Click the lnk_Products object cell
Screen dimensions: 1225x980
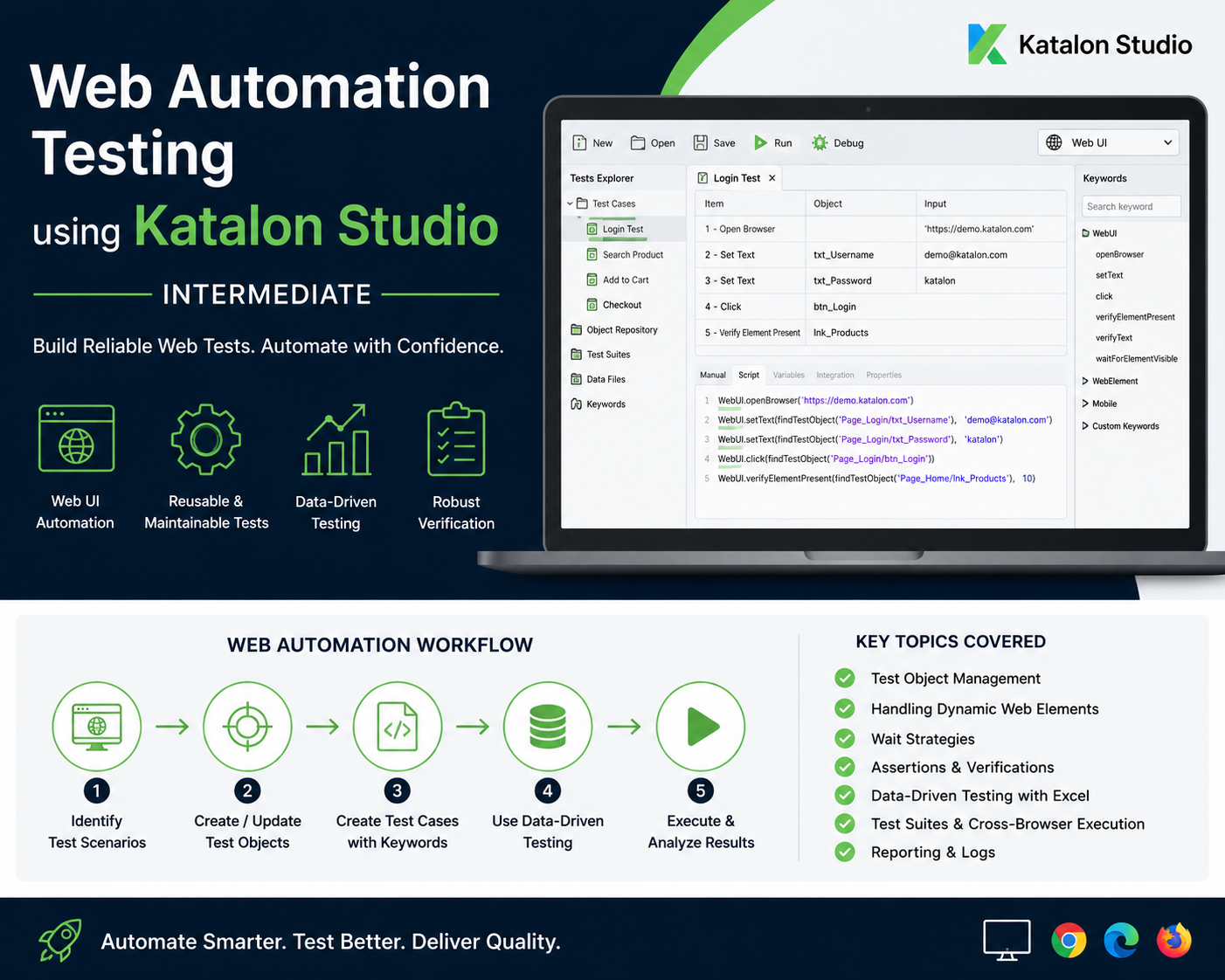860,333
